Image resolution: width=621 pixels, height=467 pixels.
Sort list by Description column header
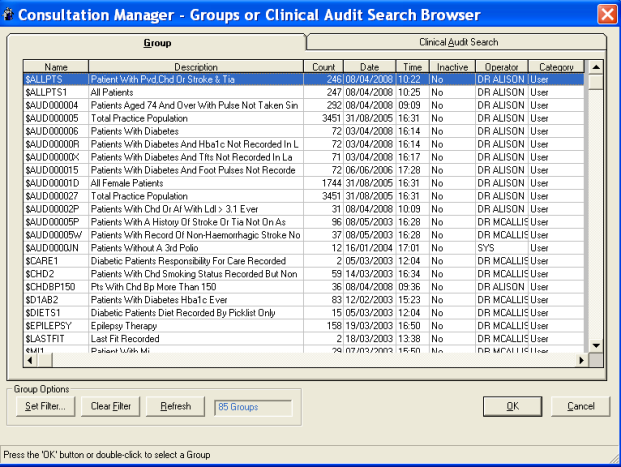pos(196,67)
